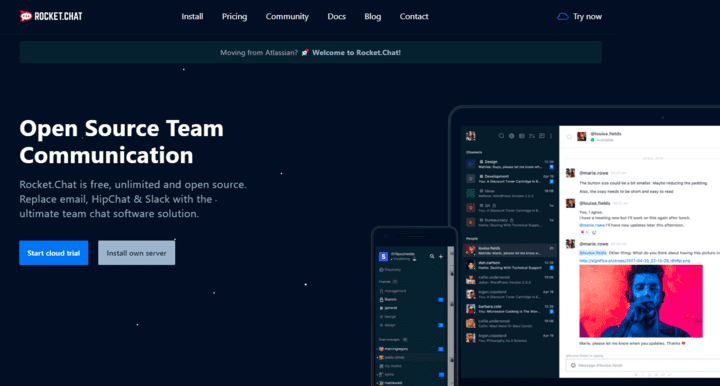Screen dimensions: 720x386
Task: Open don.carlson conversation
Action: pos(510,265)
